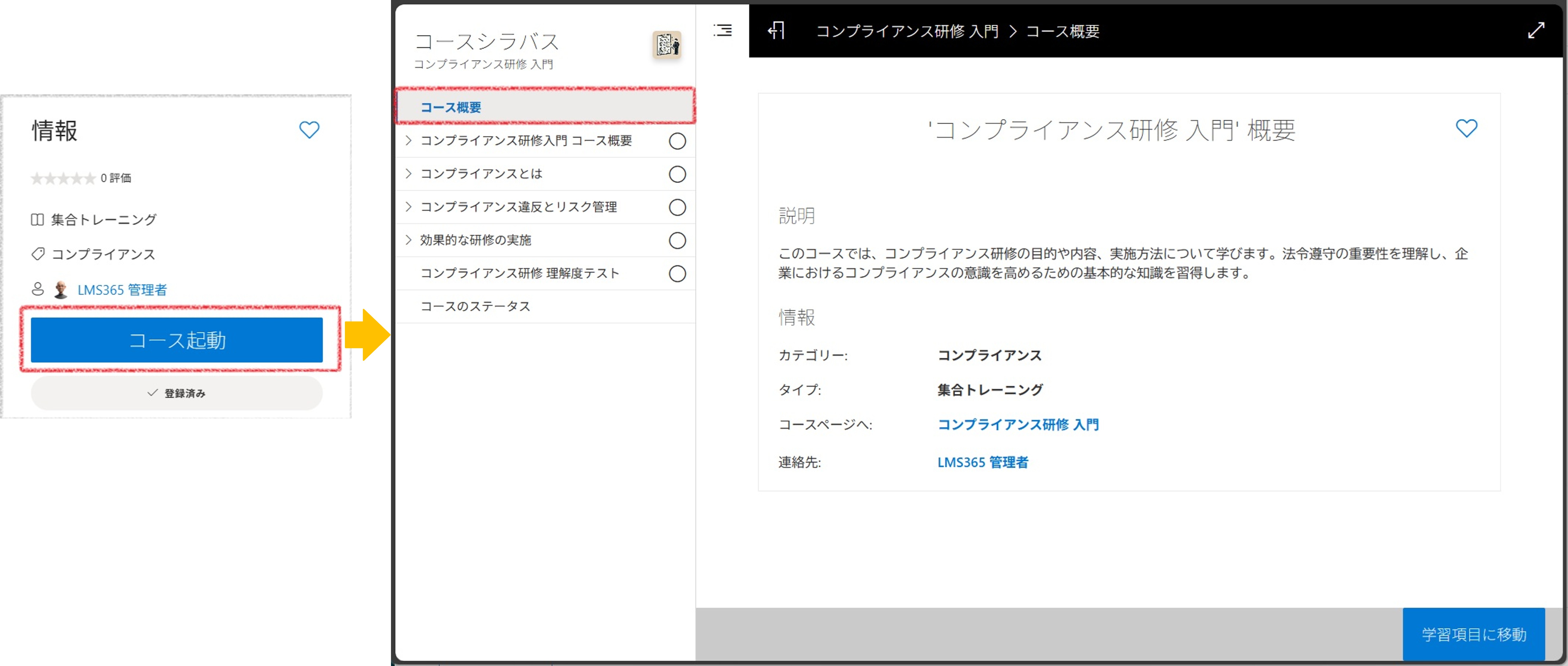The height and width of the screenshot is (666, 1568).
Task: Click the breadcrumb chevron separator
Action: [1013, 31]
